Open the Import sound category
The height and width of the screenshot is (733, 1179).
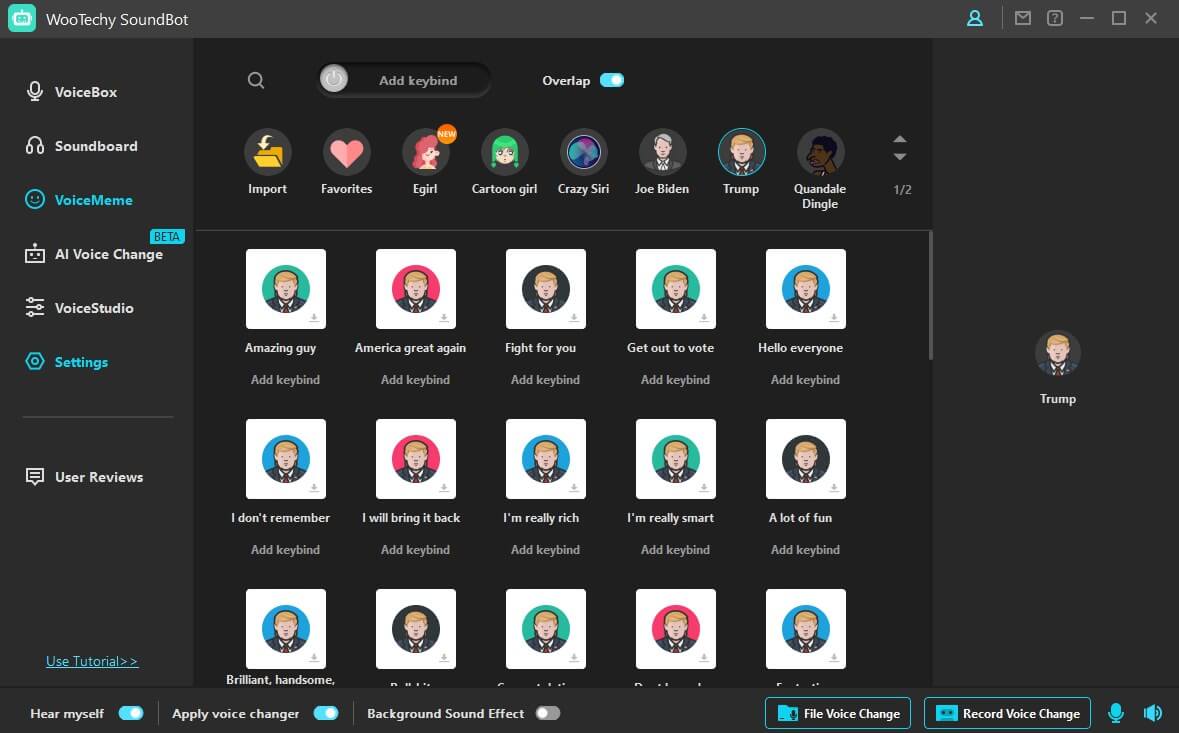coord(267,153)
